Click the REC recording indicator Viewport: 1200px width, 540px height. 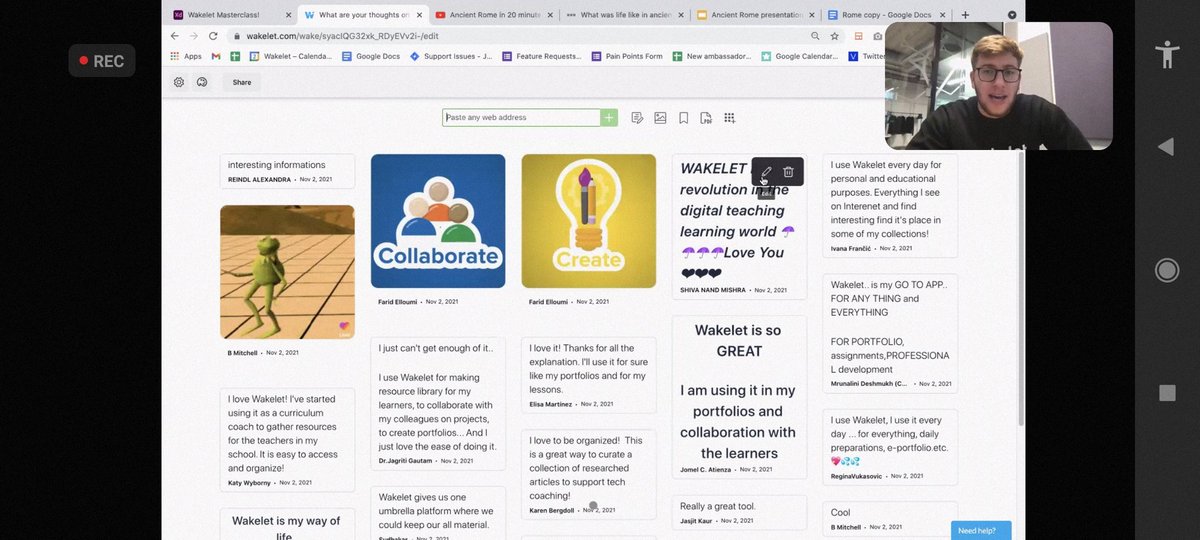pos(101,61)
